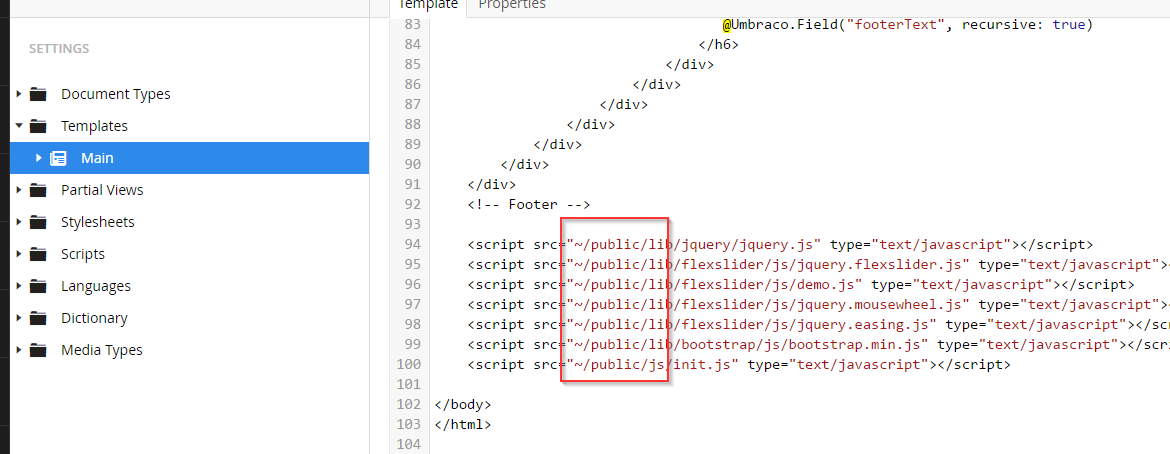Click the Stylesheets folder icon
The width and height of the screenshot is (1170, 454).
pyautogui.click(x=38, y=223)
